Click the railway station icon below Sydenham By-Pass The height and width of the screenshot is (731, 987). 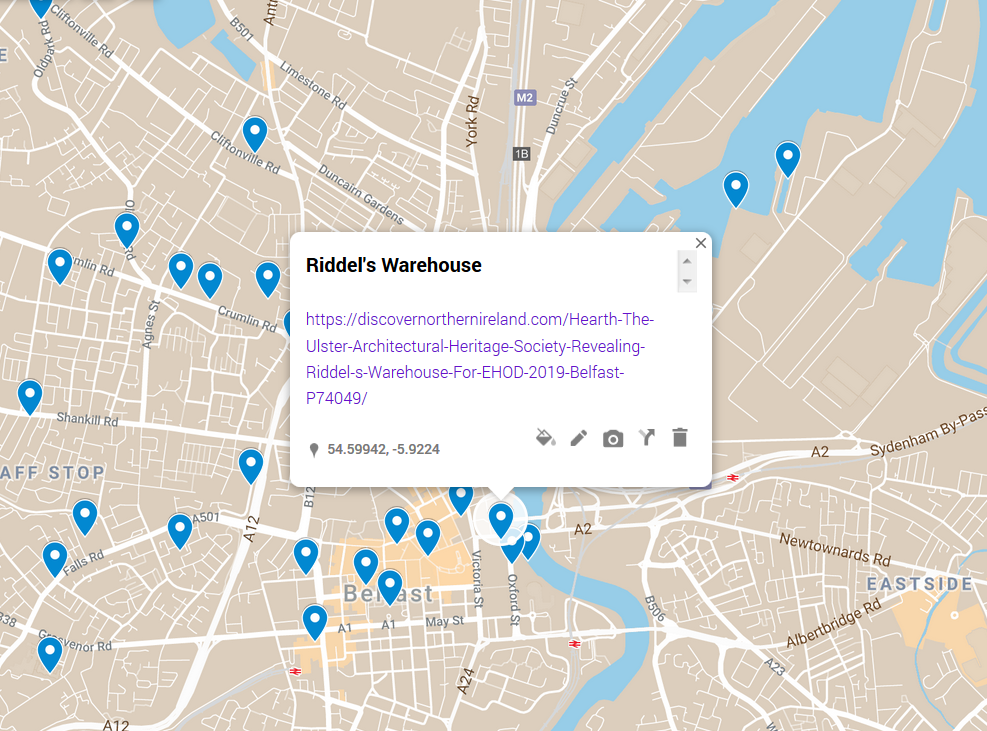[733, 477]
